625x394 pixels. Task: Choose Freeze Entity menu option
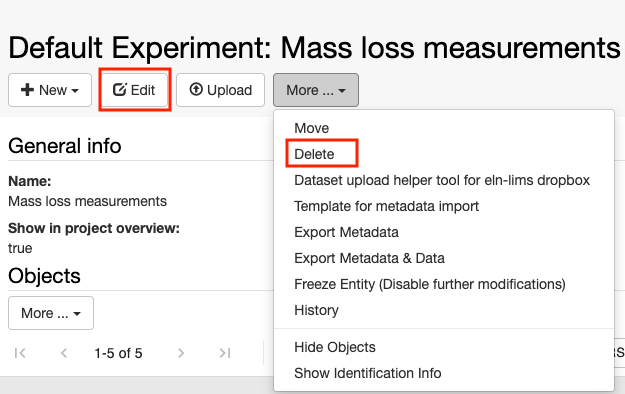coord(430,284)
